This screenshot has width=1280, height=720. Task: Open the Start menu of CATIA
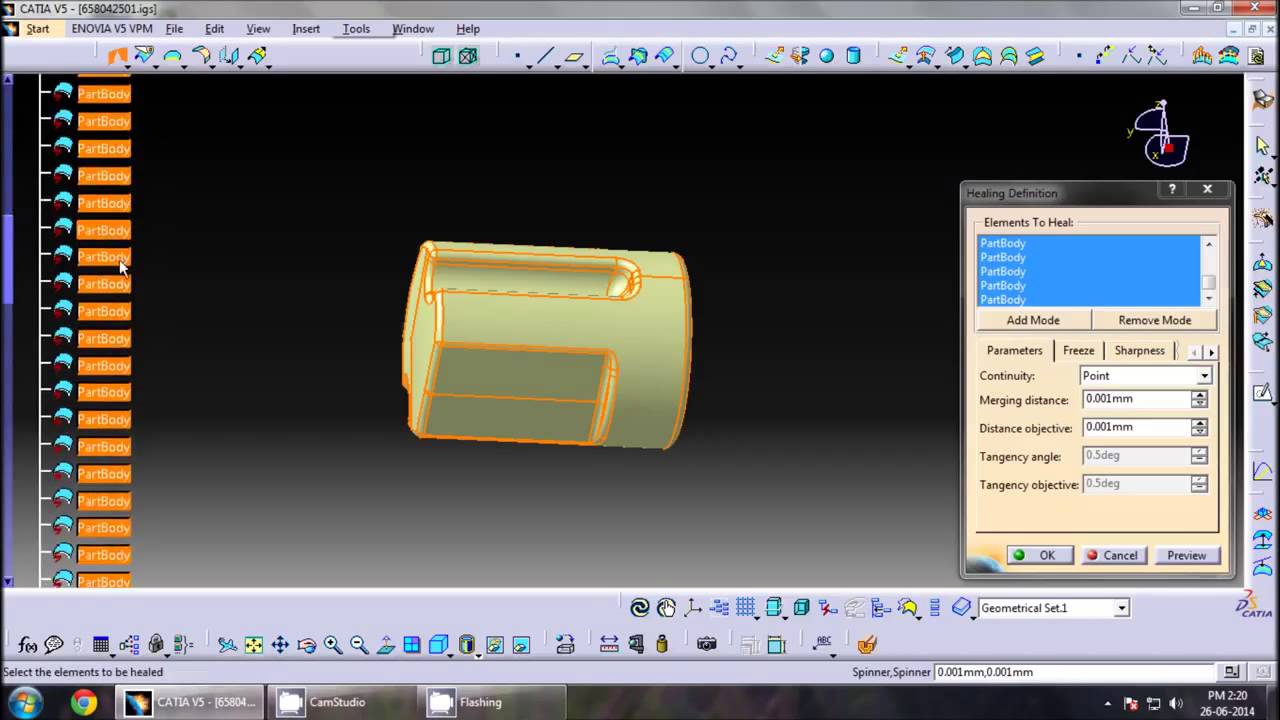37,29
